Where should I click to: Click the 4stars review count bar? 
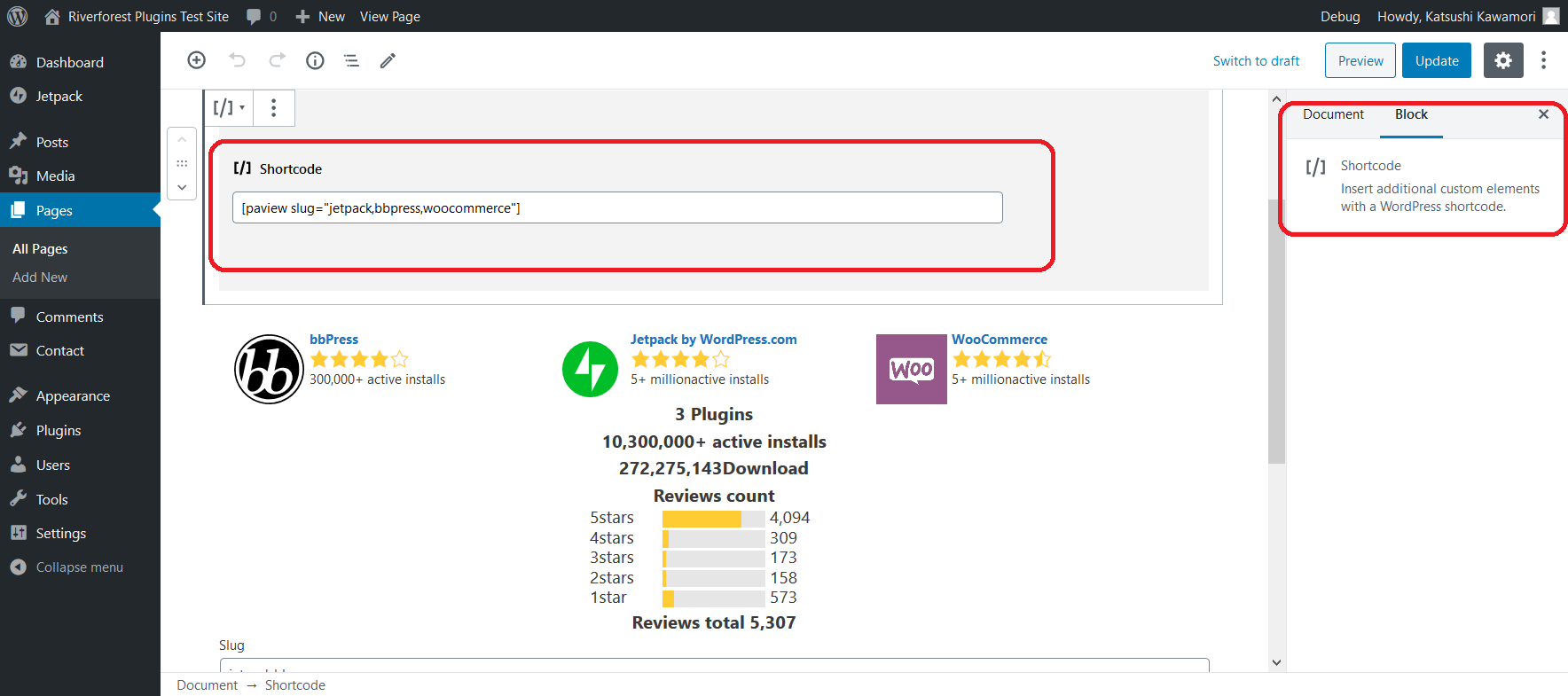(713, 538)
